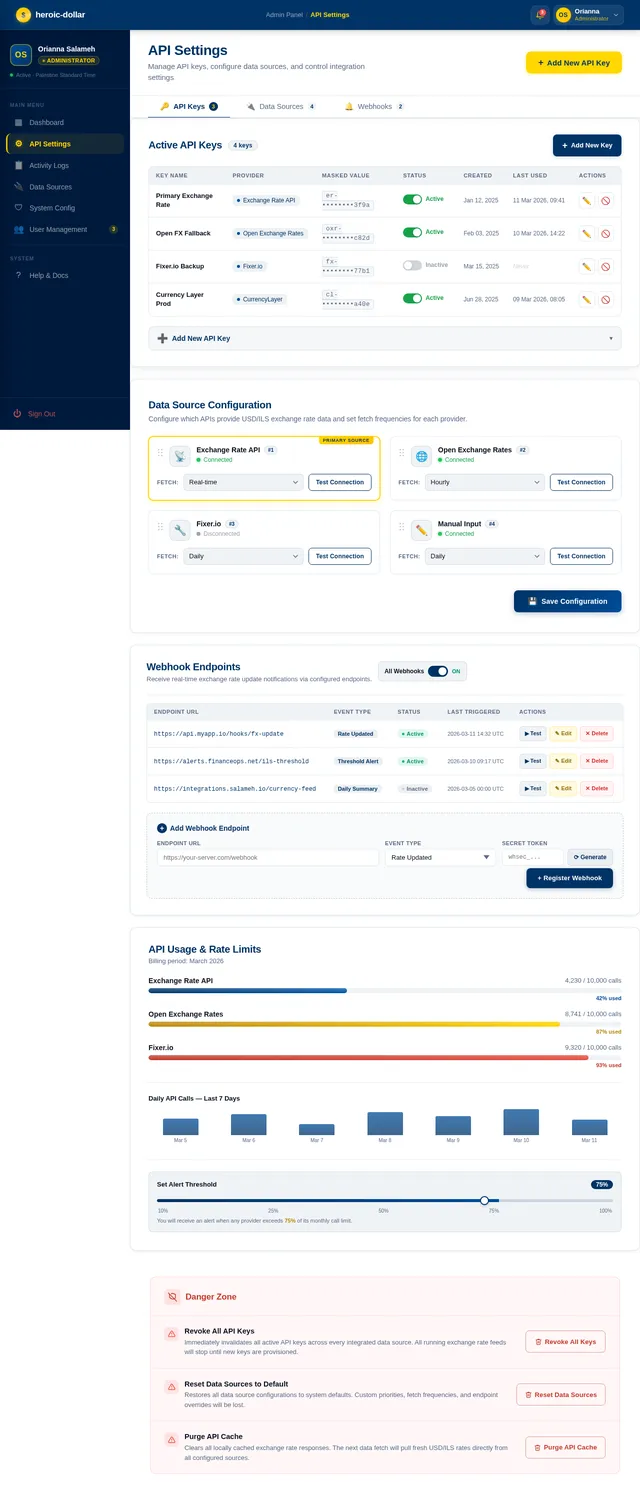Viewport: 640px width, 1490px height.
Task: Click revoke icon for Fixer.io Backup key
Action: point(605,266)
